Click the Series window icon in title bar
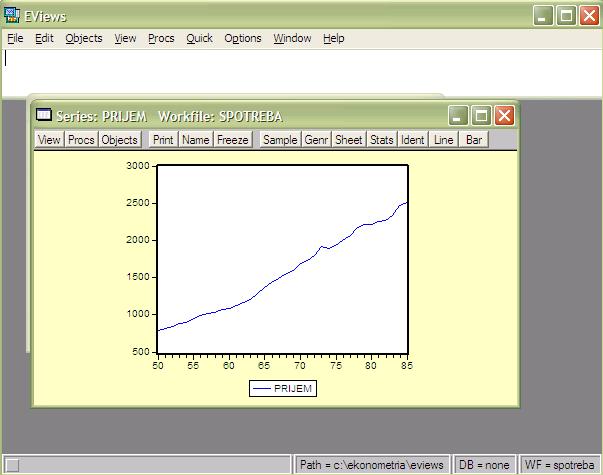The height and width of the screenshot is (475, 603). (44, 115)
